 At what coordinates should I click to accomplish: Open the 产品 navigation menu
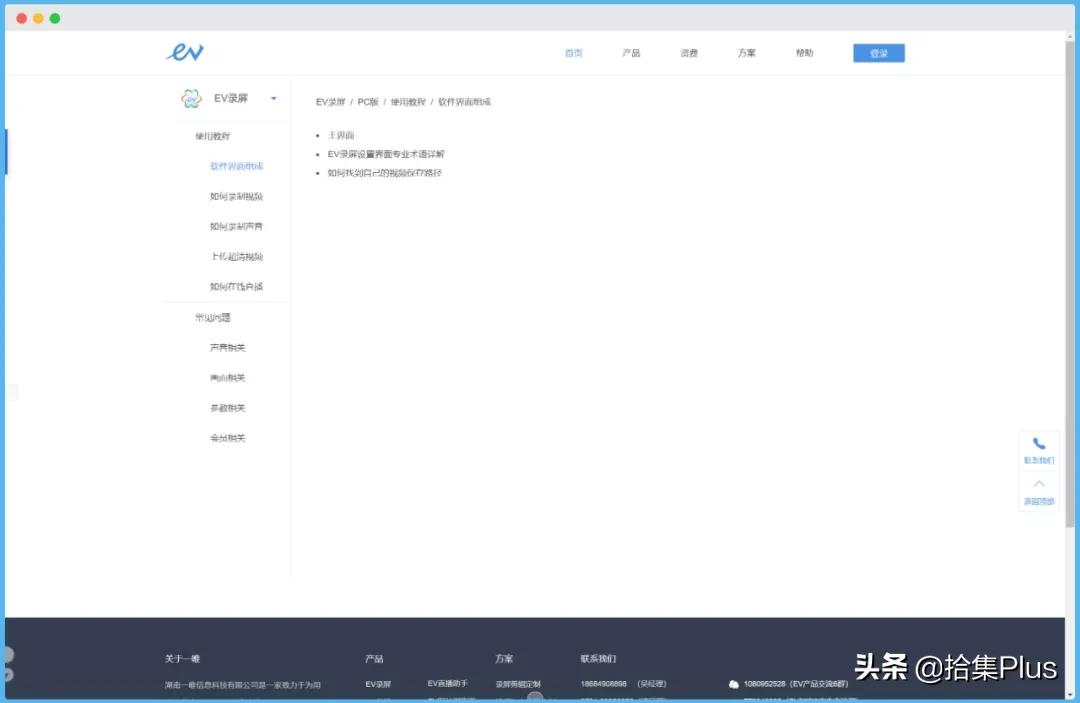tap(631, 53)
